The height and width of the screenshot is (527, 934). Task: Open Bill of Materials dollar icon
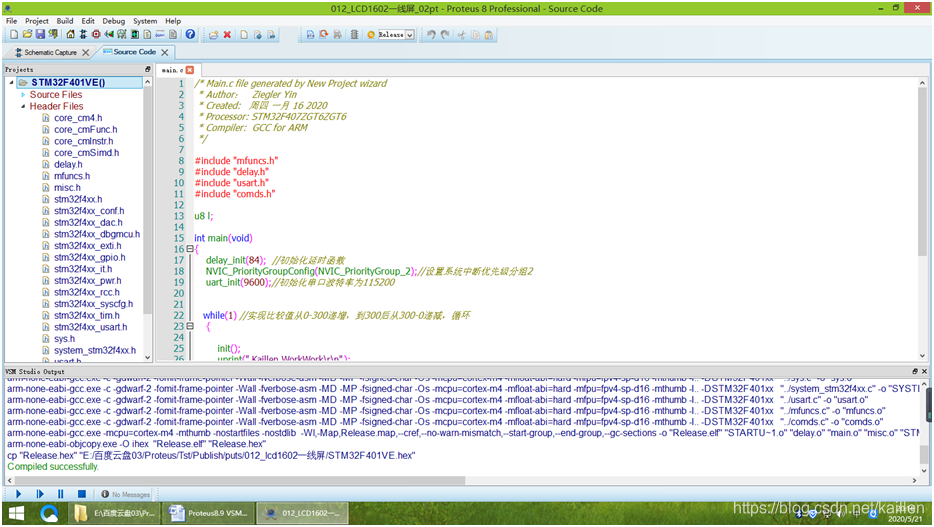[147, 35]
